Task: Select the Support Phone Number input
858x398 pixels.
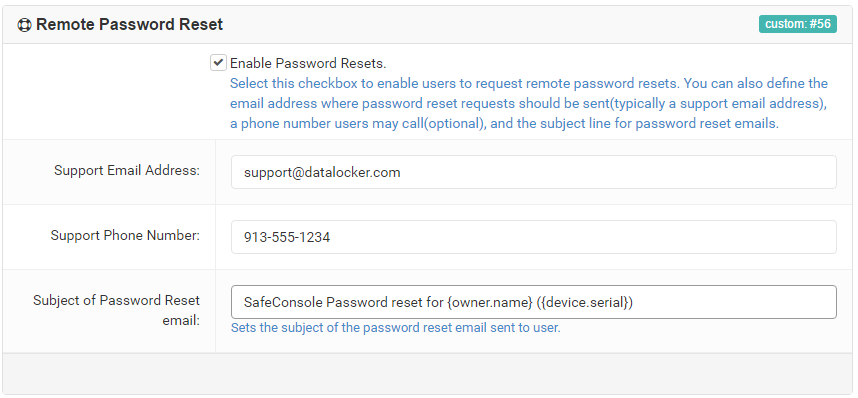Action: pos(534,237)
